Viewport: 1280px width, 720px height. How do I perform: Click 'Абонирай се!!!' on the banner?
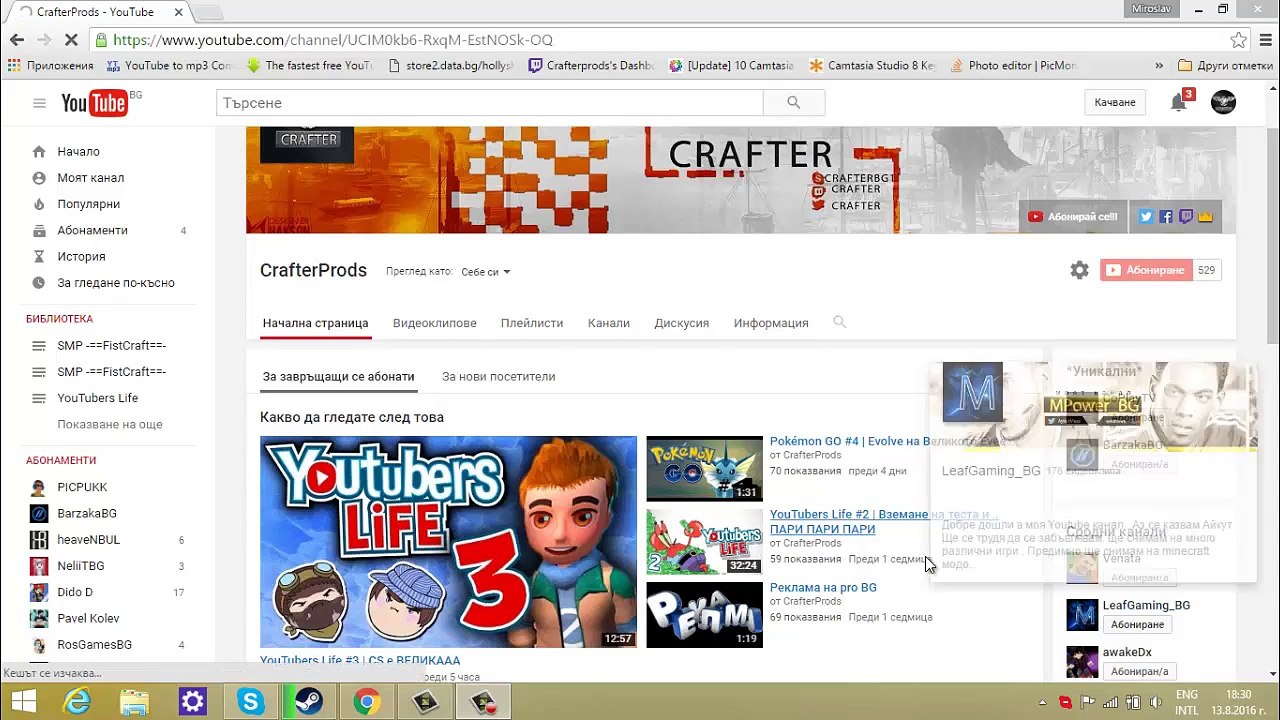tap(1073, 217)
